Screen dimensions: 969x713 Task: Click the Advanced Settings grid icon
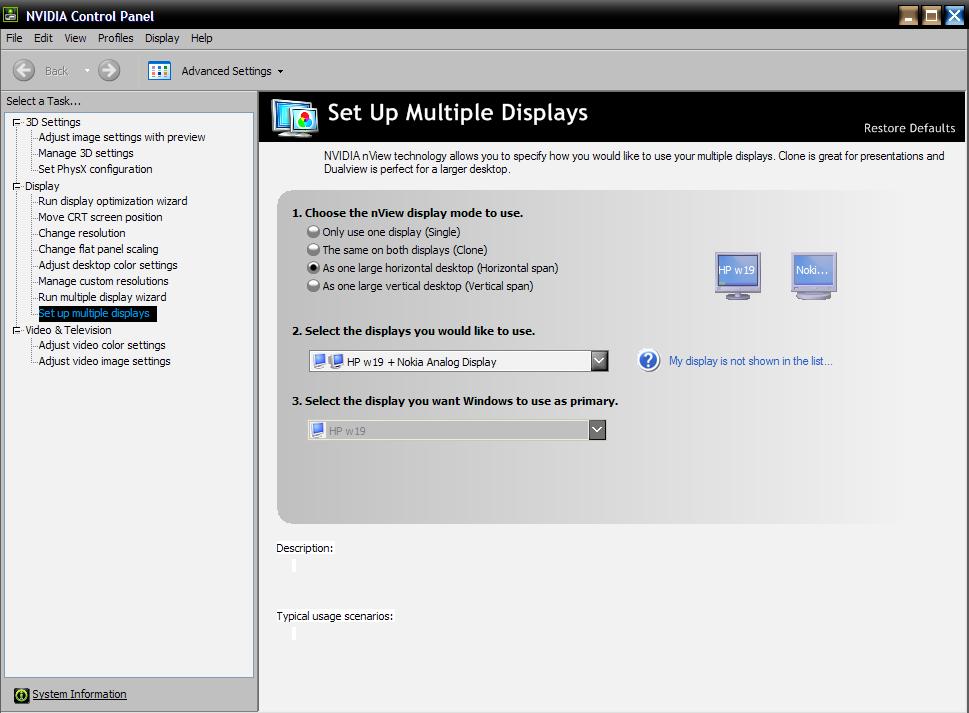159,71
